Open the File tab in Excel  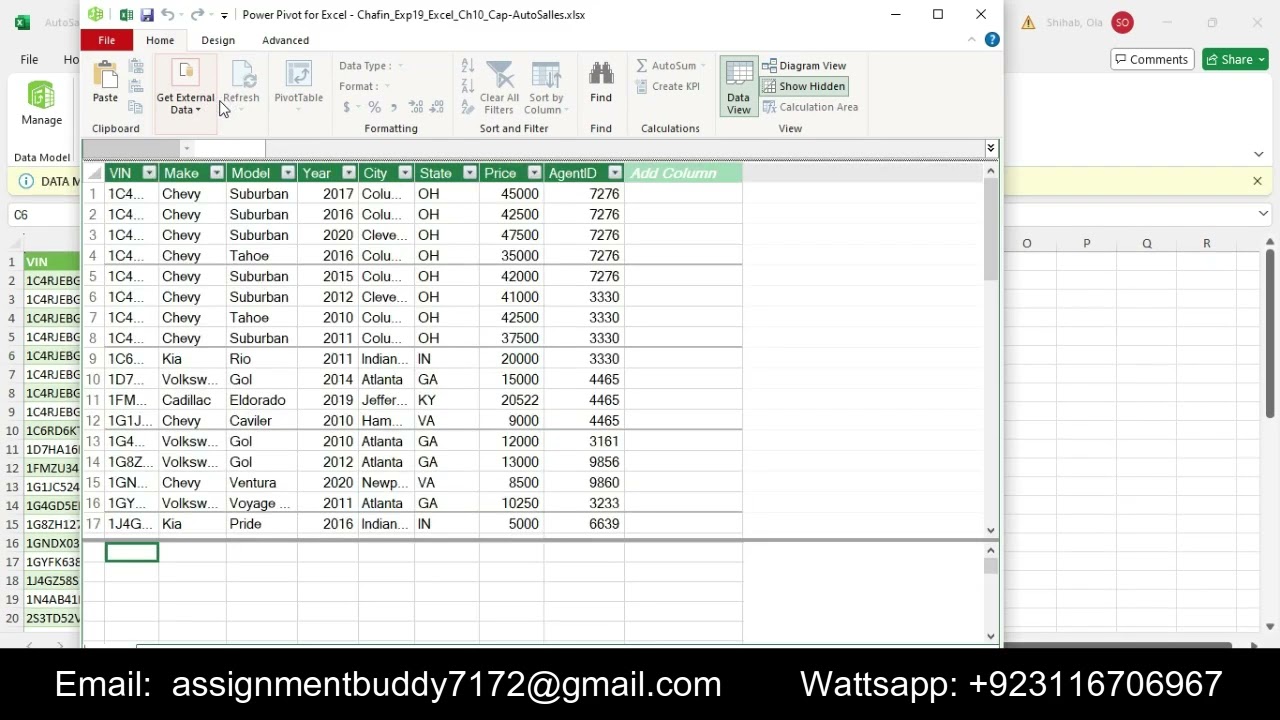click(29, 59)
